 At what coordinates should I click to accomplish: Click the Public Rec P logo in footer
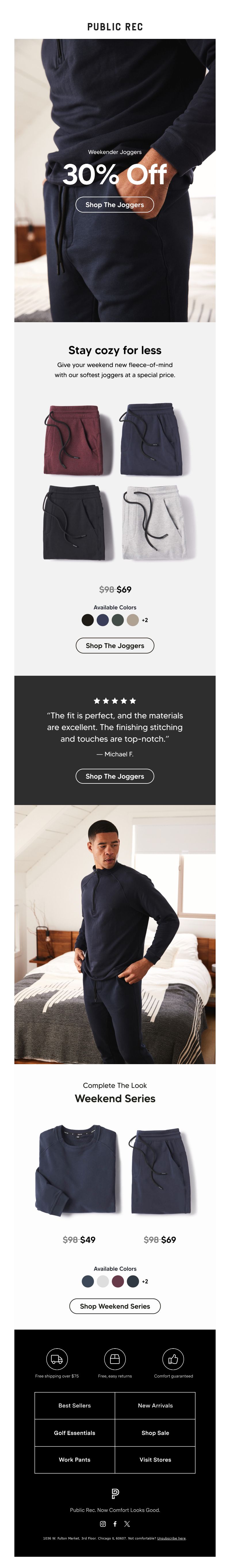(115, 1493)
